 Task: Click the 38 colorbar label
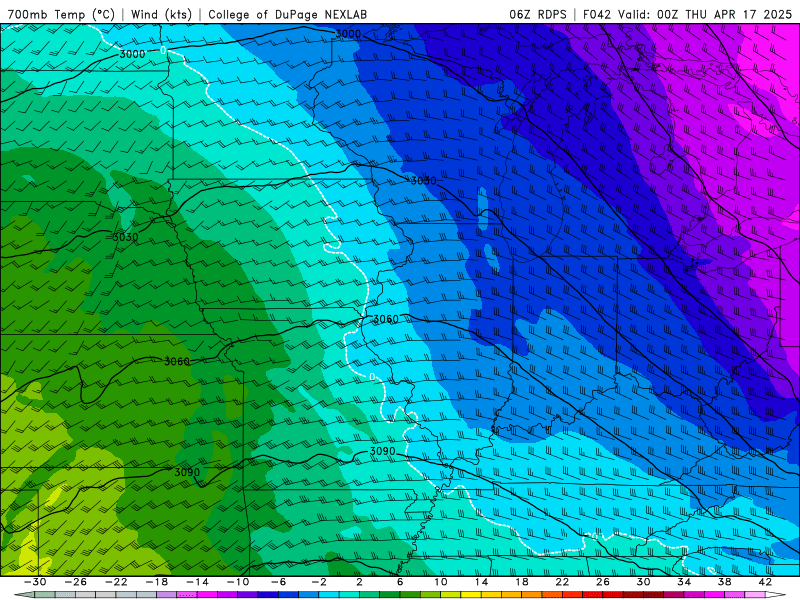[724, 582]
